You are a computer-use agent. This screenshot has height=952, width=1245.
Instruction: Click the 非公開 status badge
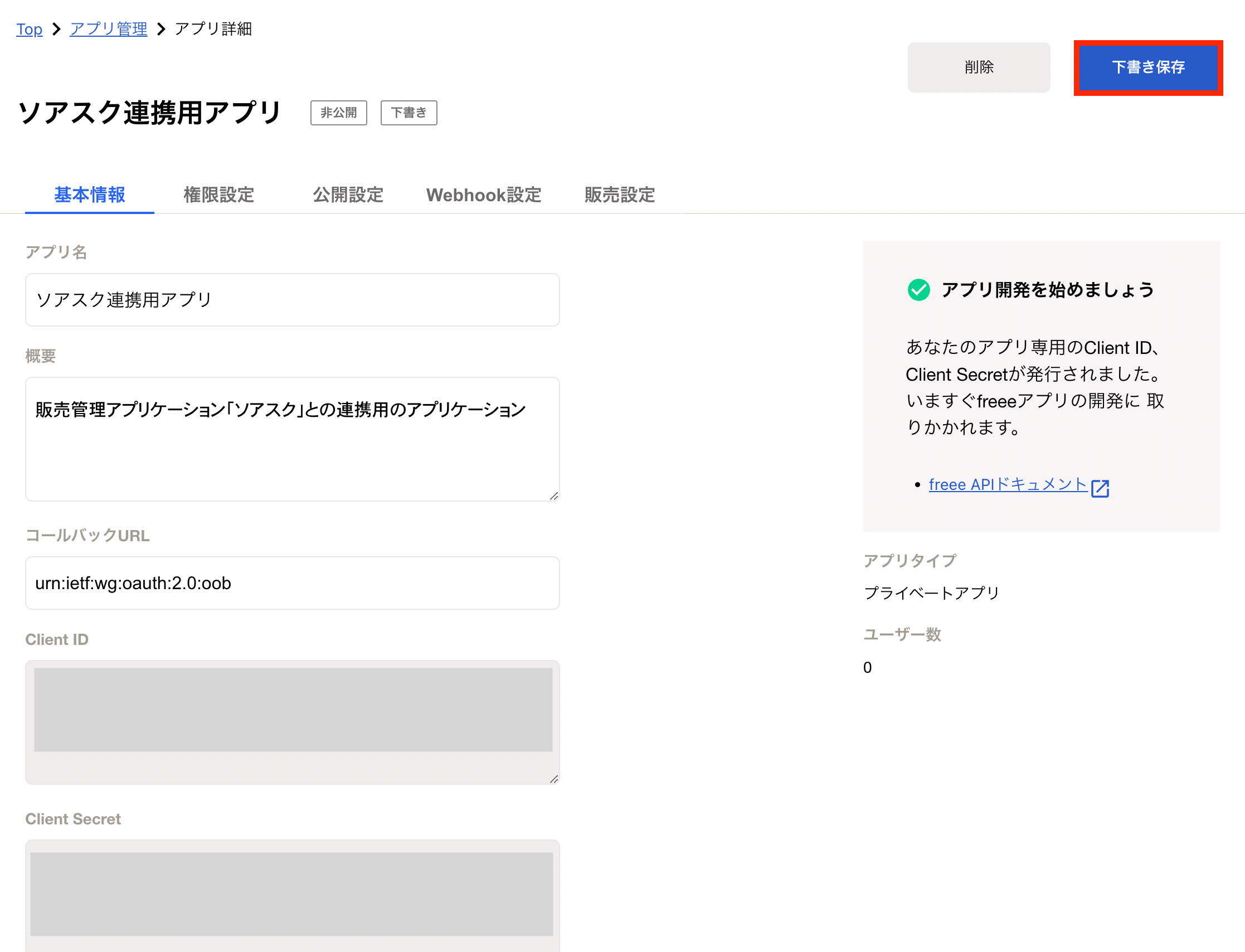coord(338,113)
